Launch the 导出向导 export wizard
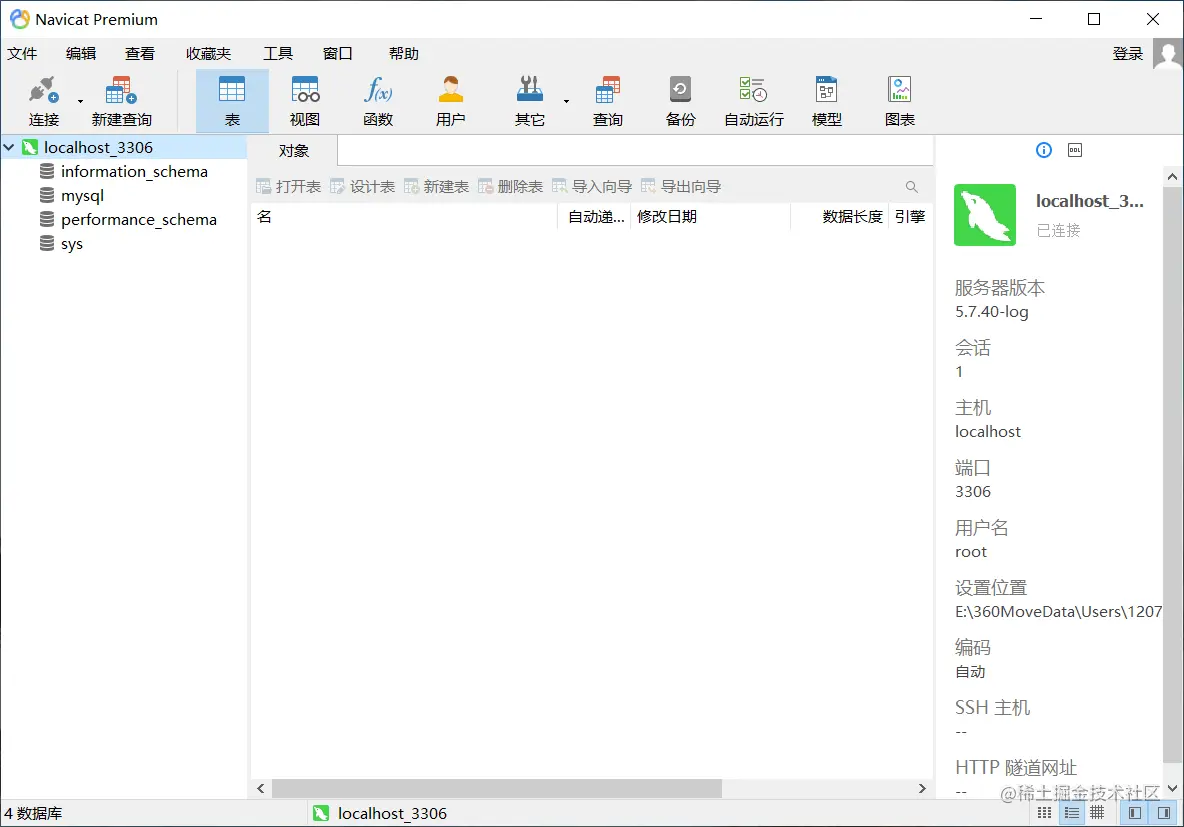 681,187
